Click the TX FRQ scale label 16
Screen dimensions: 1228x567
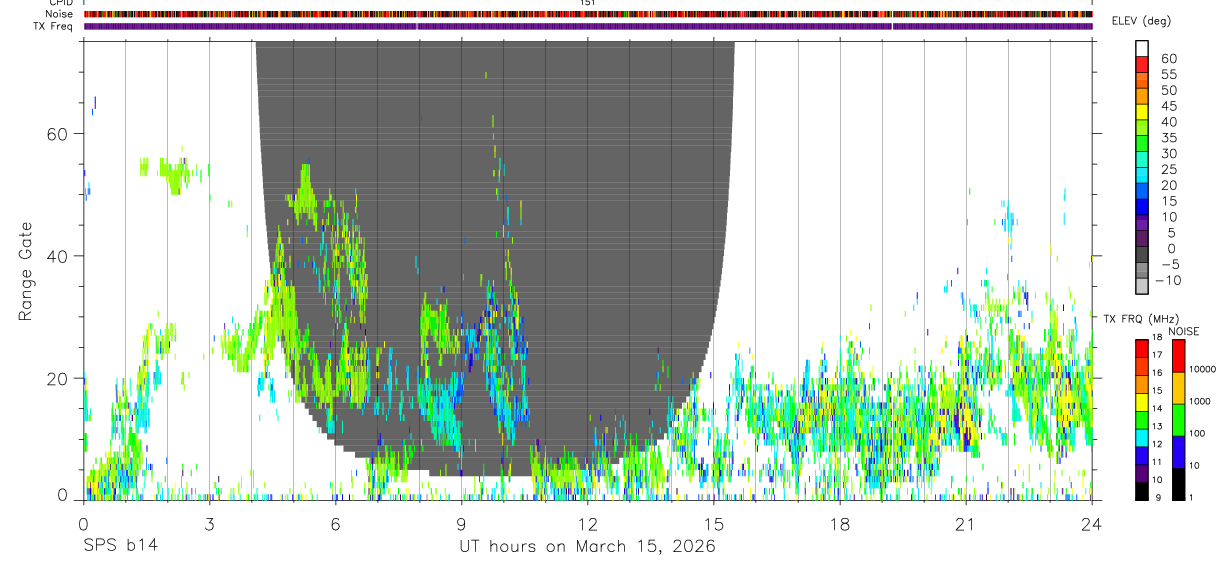pos(1159,373)
